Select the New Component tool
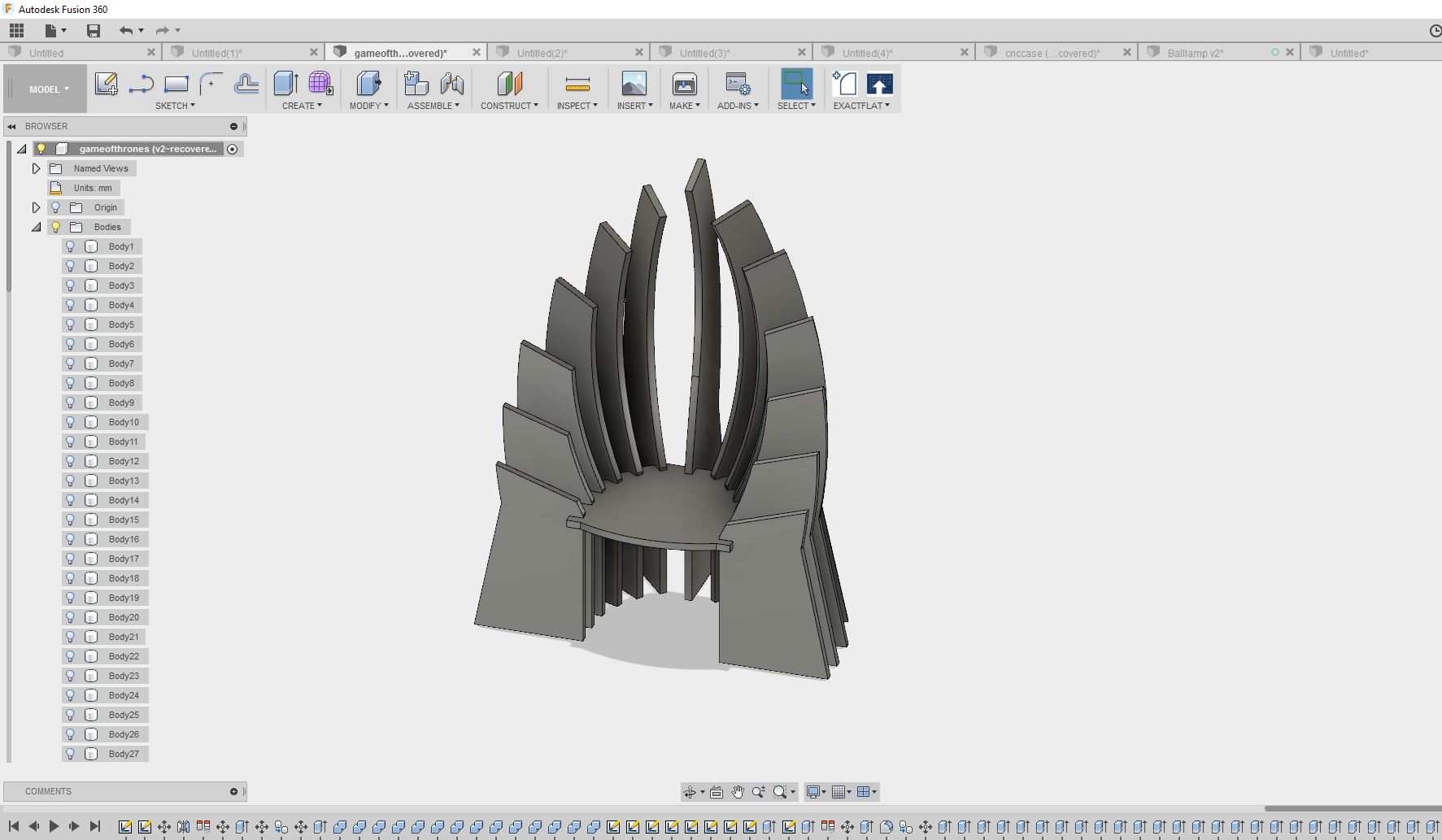 416,84
